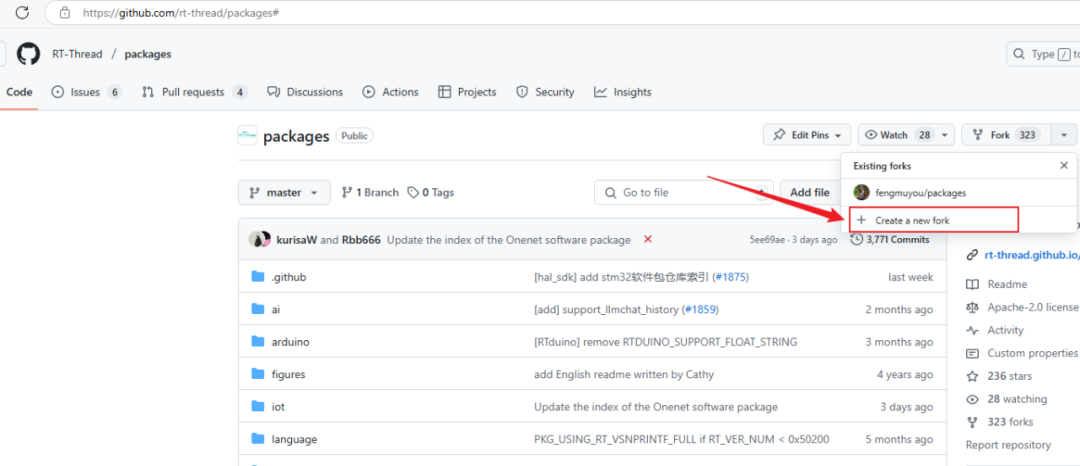1080x466 pixels.
Task: Click the #1859 pull request link
Action: pos(700,309)
